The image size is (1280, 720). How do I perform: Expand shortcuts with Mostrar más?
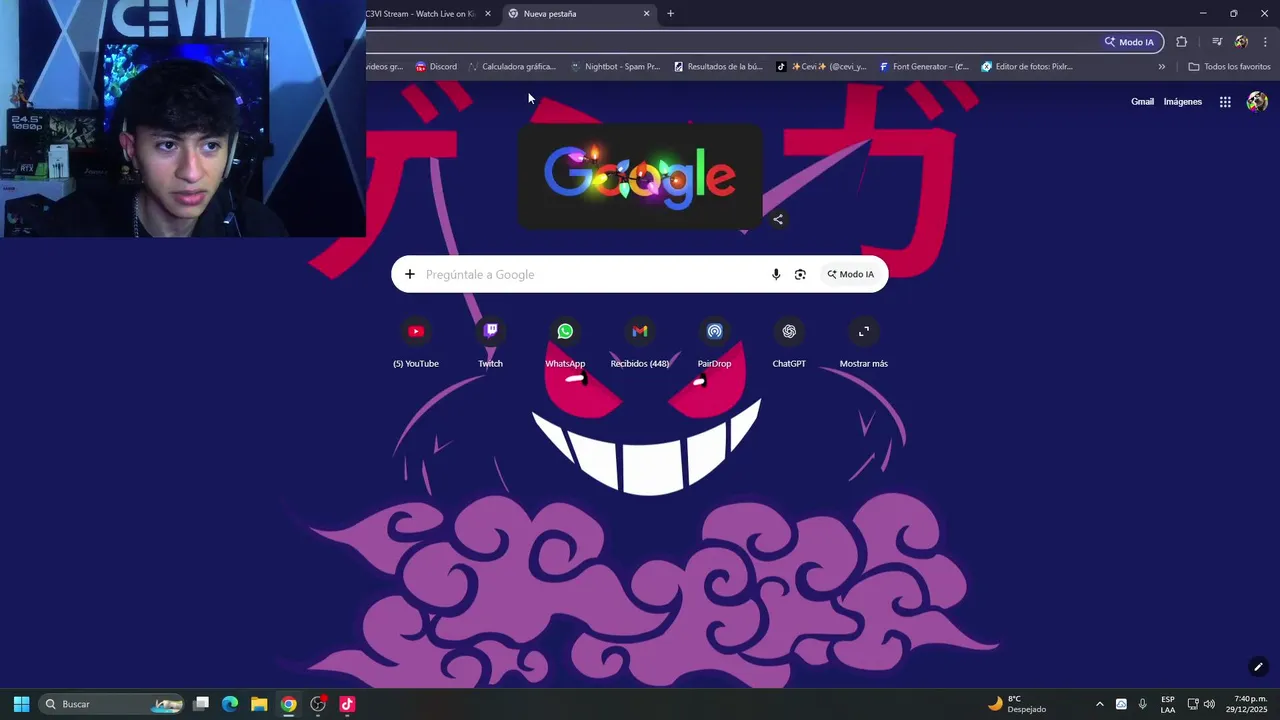click(864, 343)
